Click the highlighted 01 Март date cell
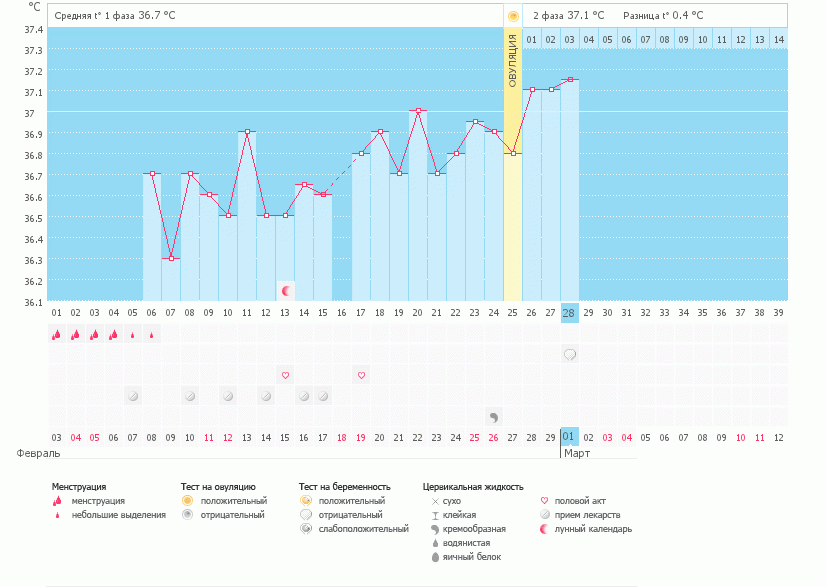Viewport: 826px width, 587px height. 570,437
